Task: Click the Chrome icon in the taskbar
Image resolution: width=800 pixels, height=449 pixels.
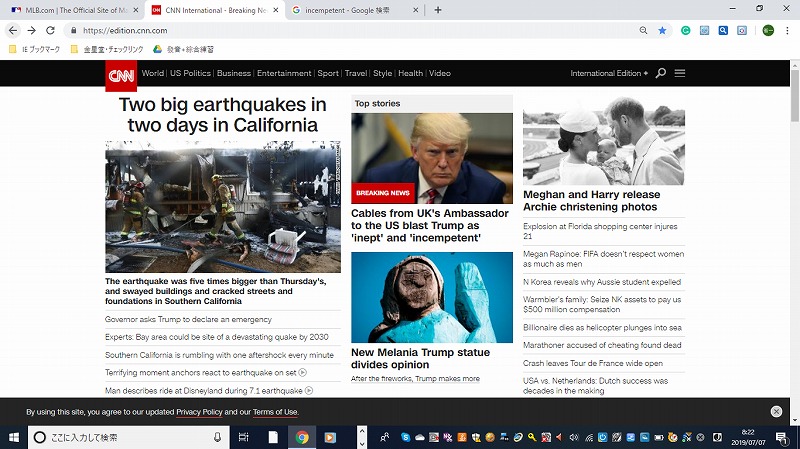Action: click(302, 437)
